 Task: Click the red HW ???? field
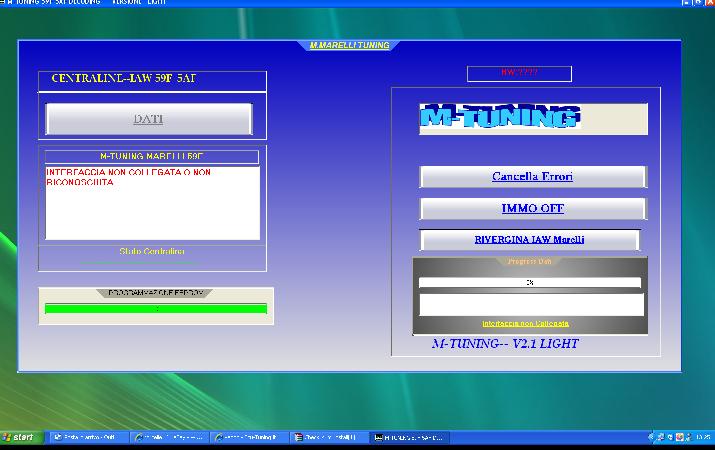click(519, 73)
